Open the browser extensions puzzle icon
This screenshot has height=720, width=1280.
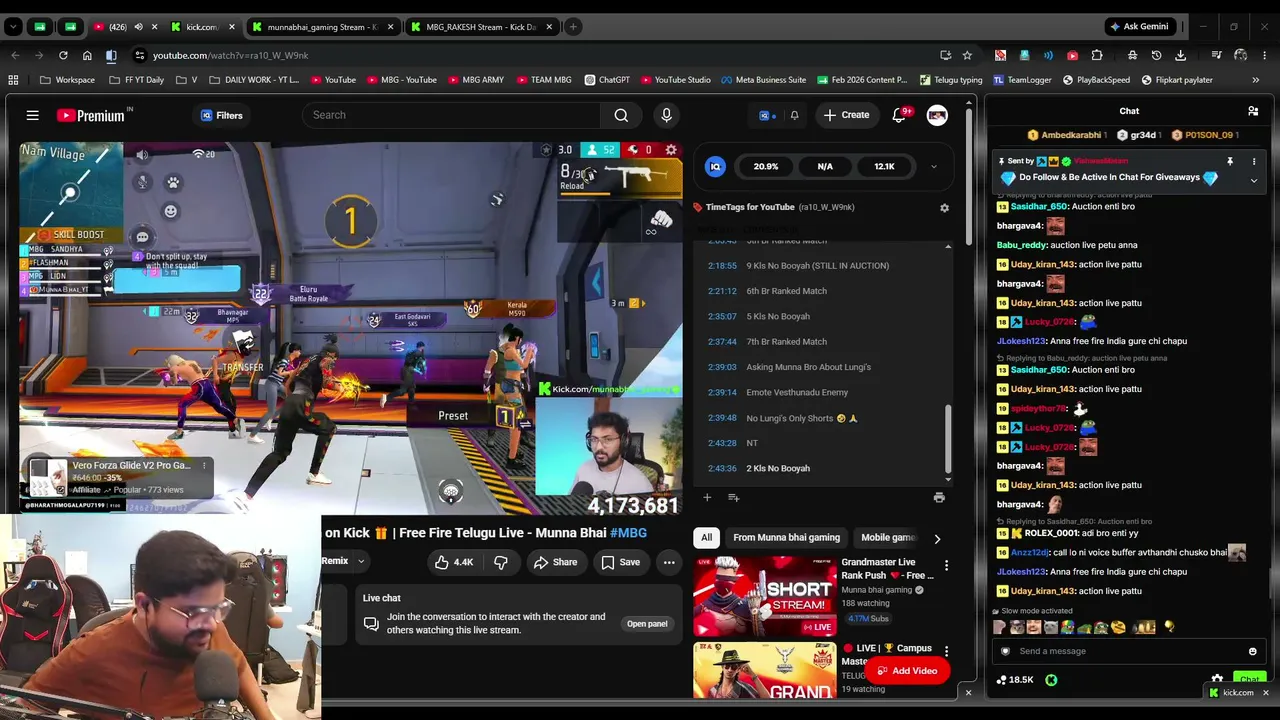[1097, 55]
